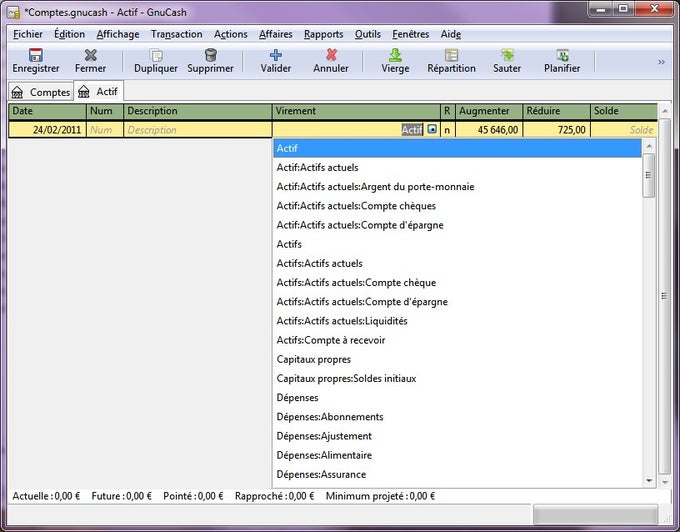The width and height of the screenshot is (680, 532).
Task: Choose Actifs:Actifs actuels:Compte d'épargne
Action: tap(458, 302)
